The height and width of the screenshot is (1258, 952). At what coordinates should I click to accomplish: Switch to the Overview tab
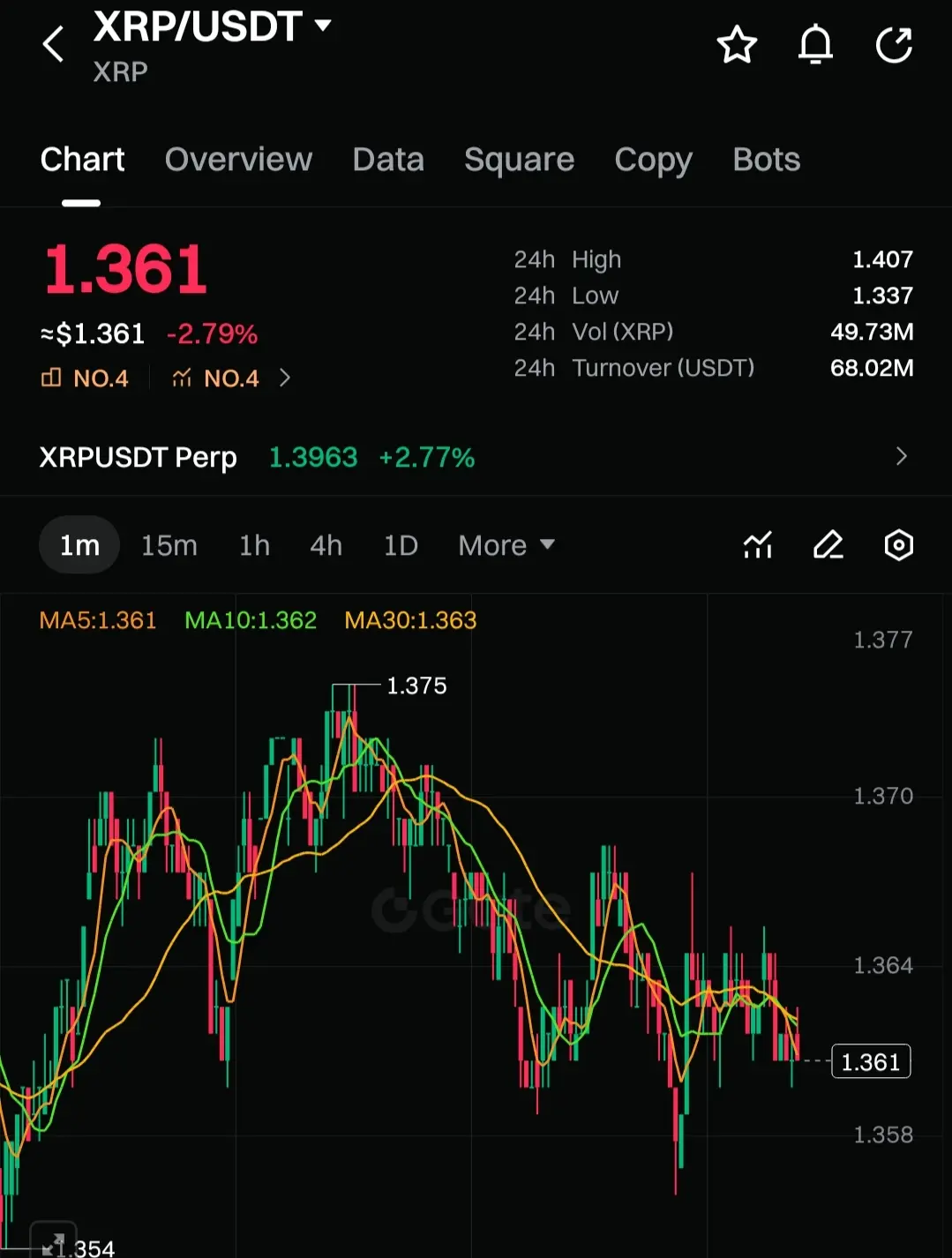pyautogui.click(x=238, y=160)
